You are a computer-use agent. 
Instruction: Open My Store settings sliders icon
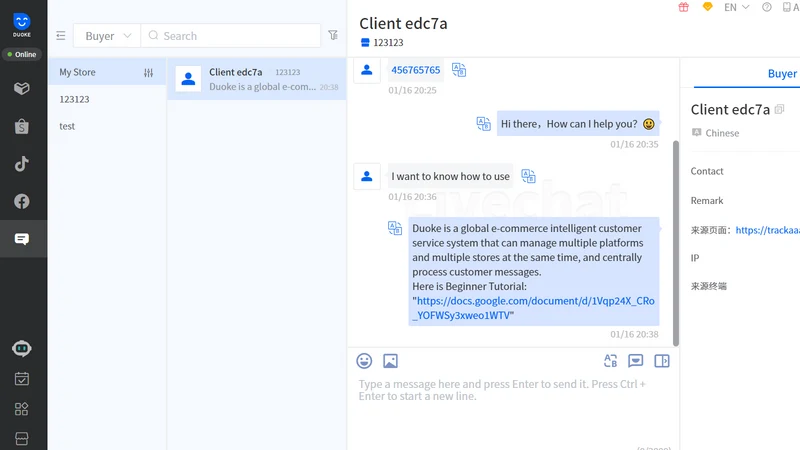pyautogui.click(x=148, y=72)
